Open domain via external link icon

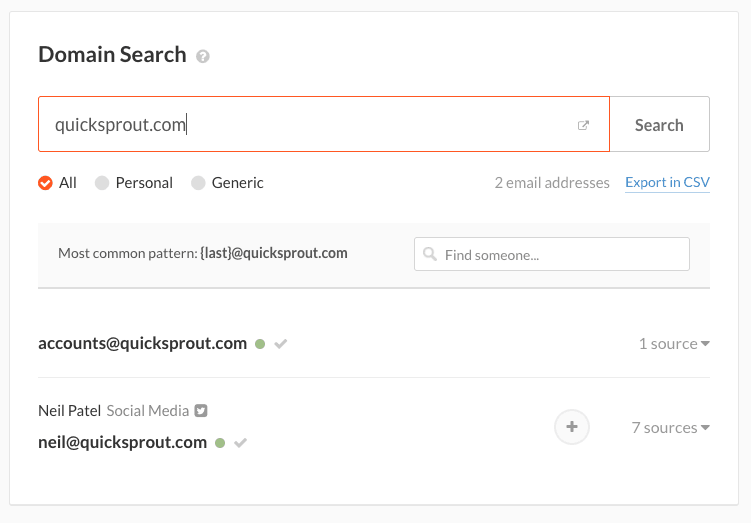click(x=584, y=125)
